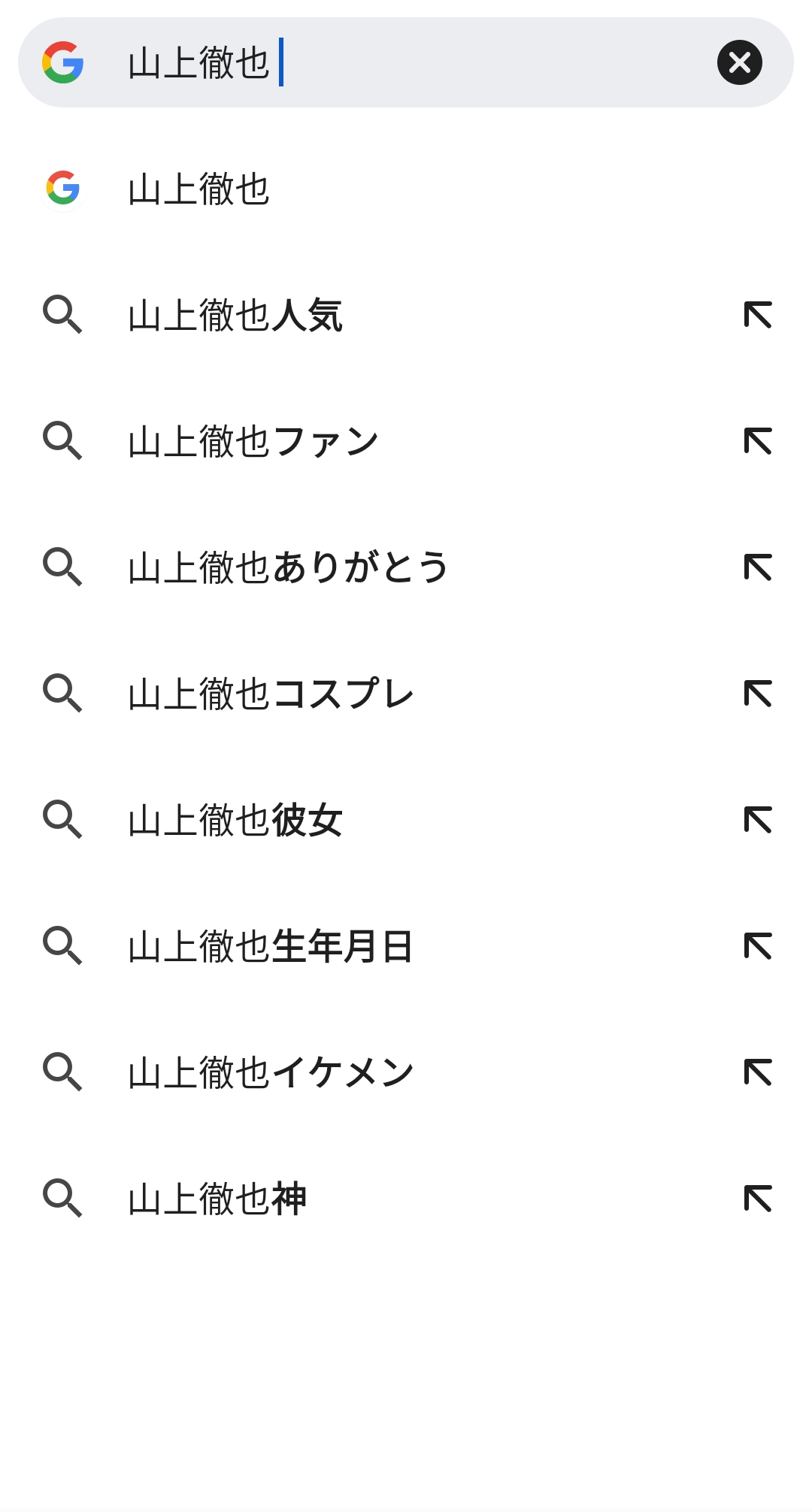Tap the Google logo in search bar
The image size is (812, 1512).
click(63, 62)
